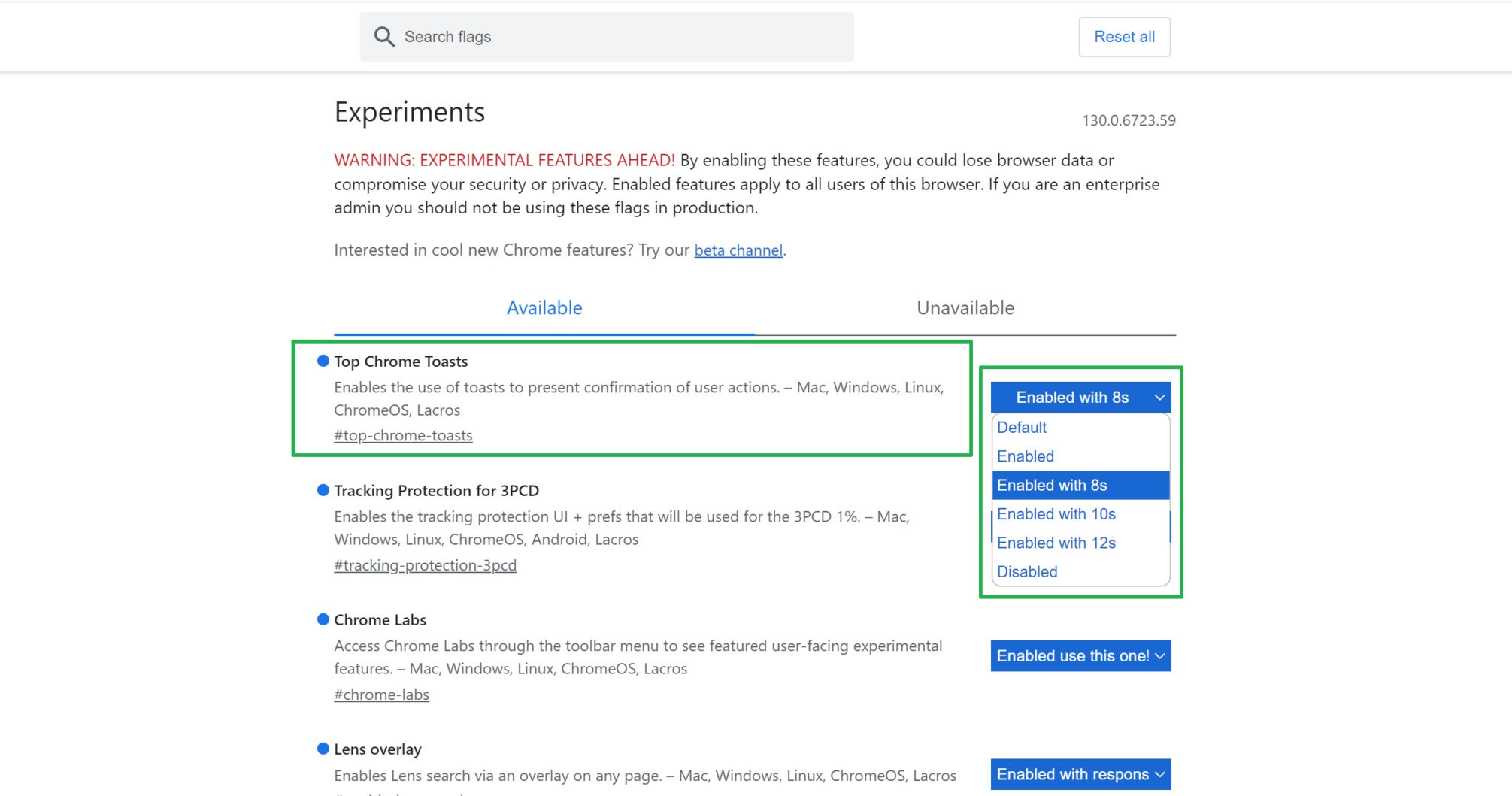The width and height of the screenshot is (1512, 796).
Task: Pick Enabled with 12s option
Action: coord(1080,543)
